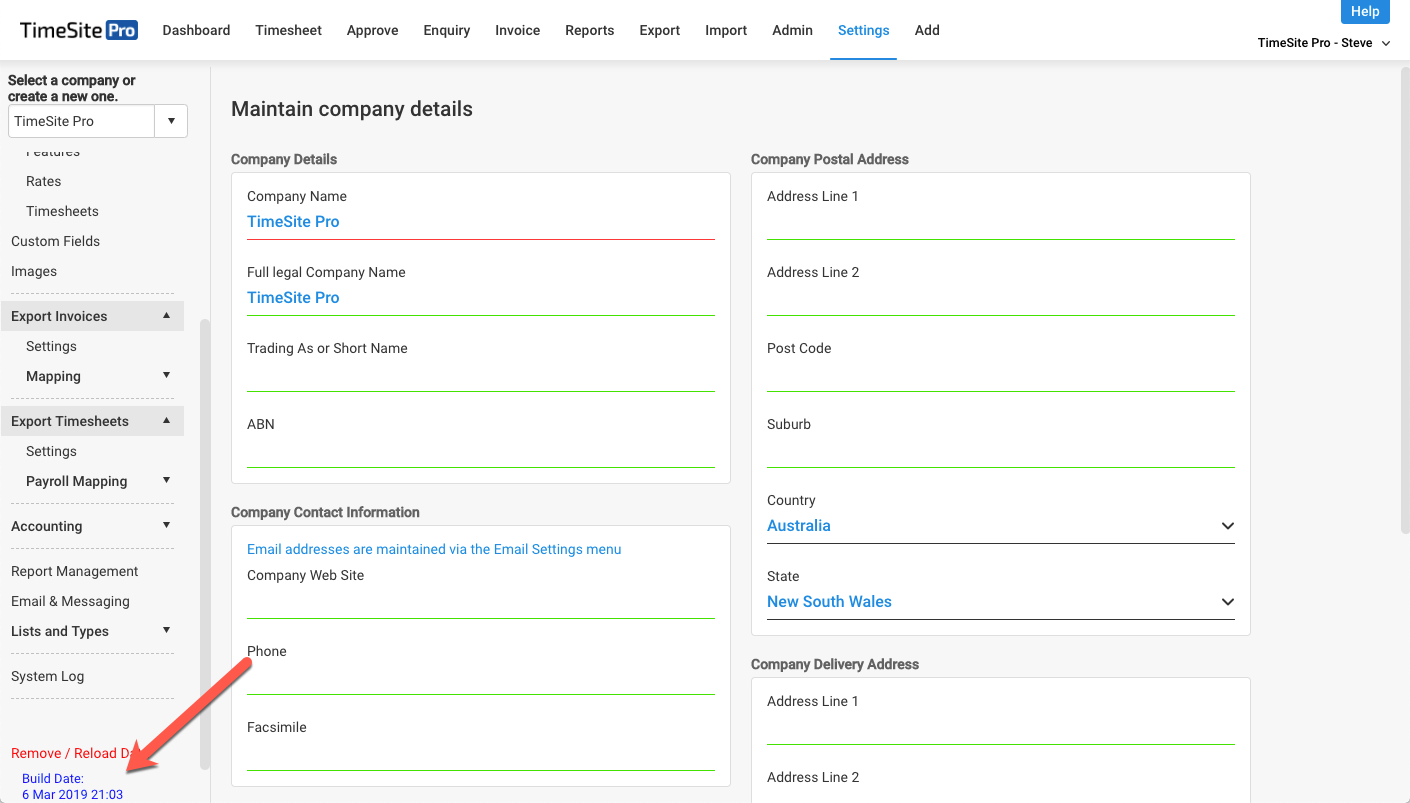Open Timesheets in the sidebar
The height and width of the screenshot is (803, 1410).
tap(62, 211)
